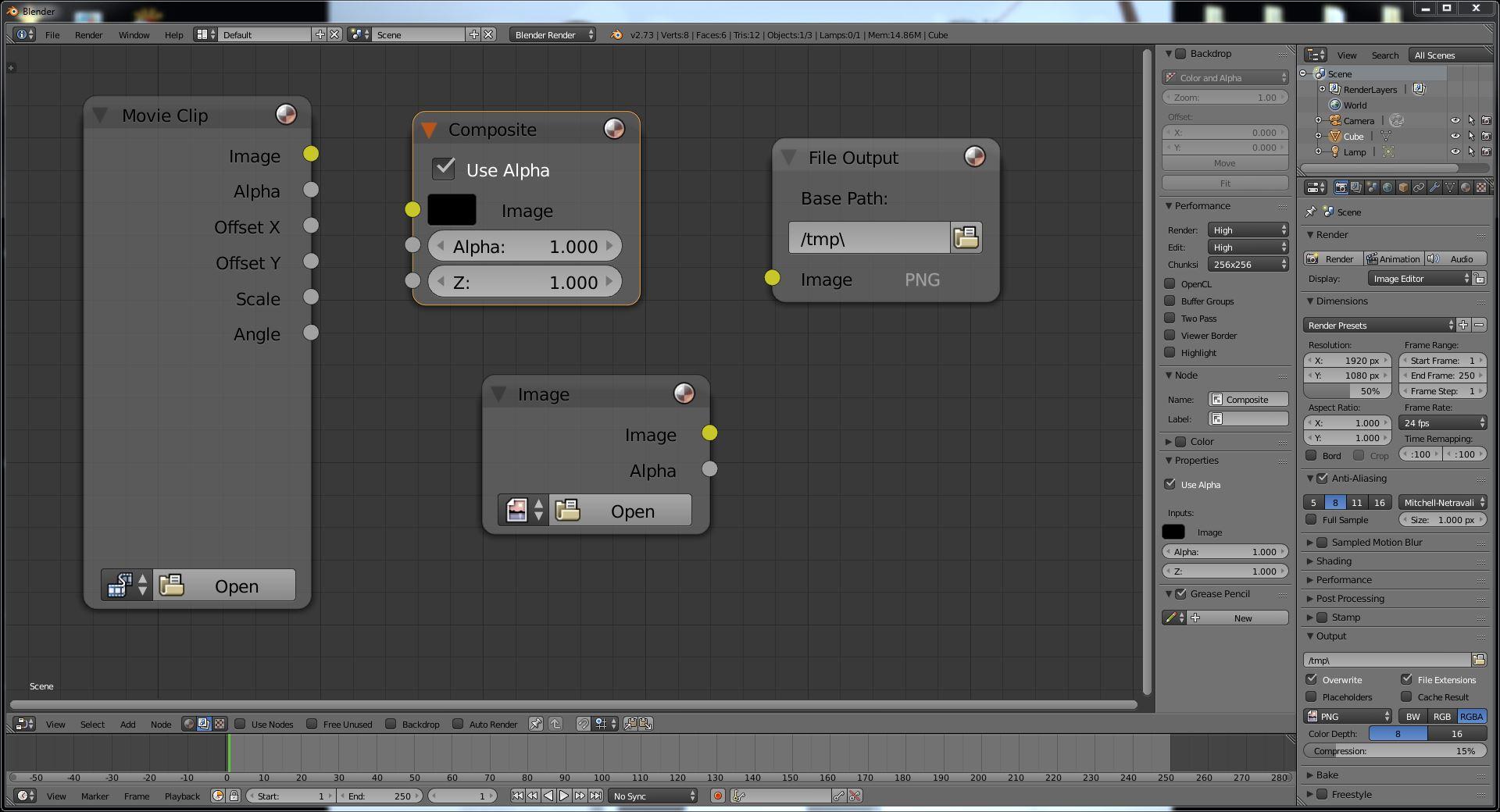1500x812 pixels.
Task: Open the Chunksize 256x256 dropdown
Action: click(x=1248, y=264)
